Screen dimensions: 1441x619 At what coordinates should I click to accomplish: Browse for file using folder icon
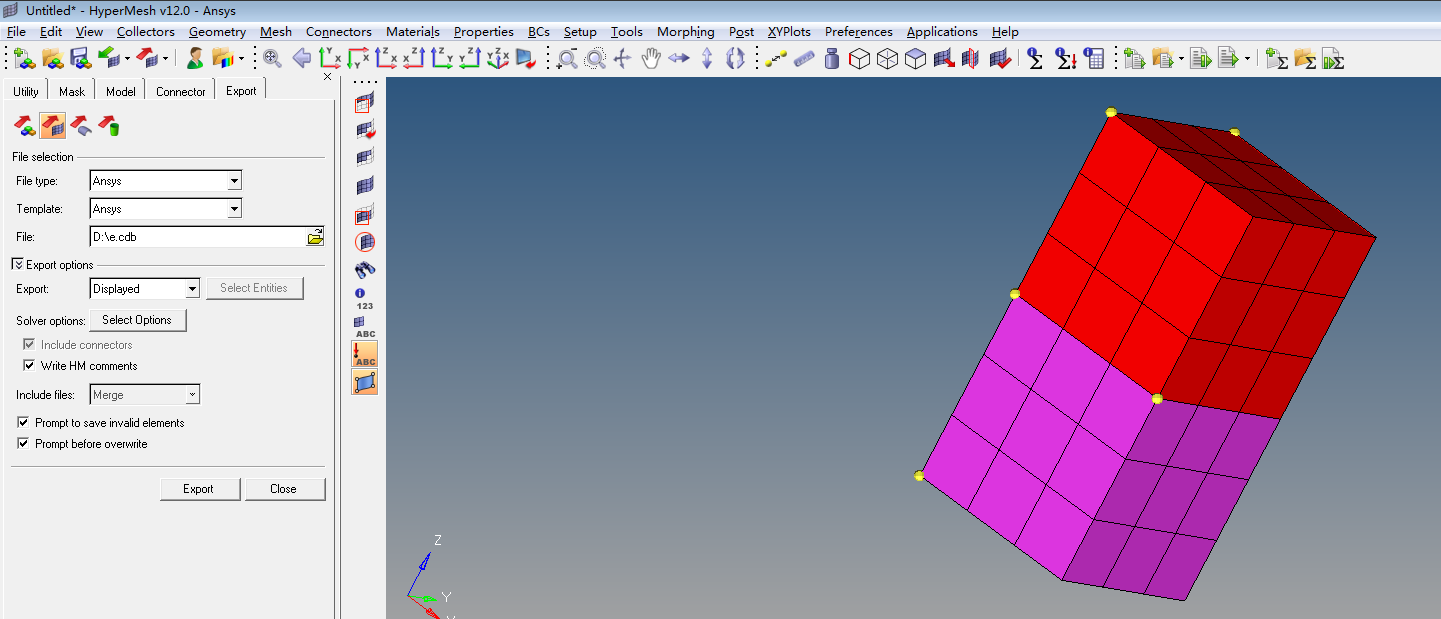(315, 237)
